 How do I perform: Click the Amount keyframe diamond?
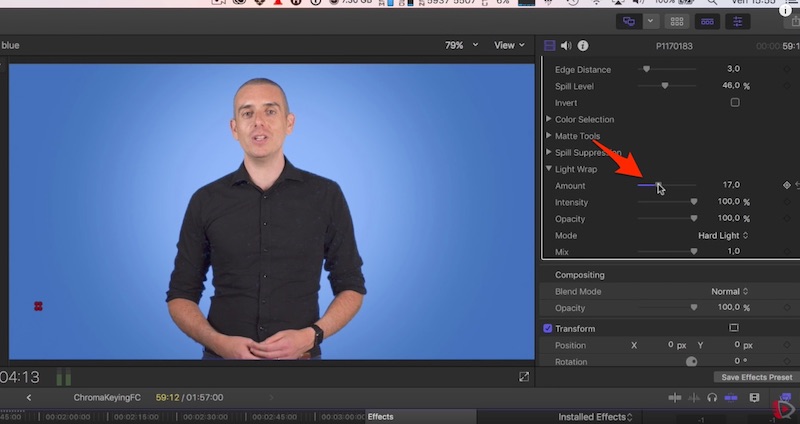pyautogui.click(x=787, y=185)
